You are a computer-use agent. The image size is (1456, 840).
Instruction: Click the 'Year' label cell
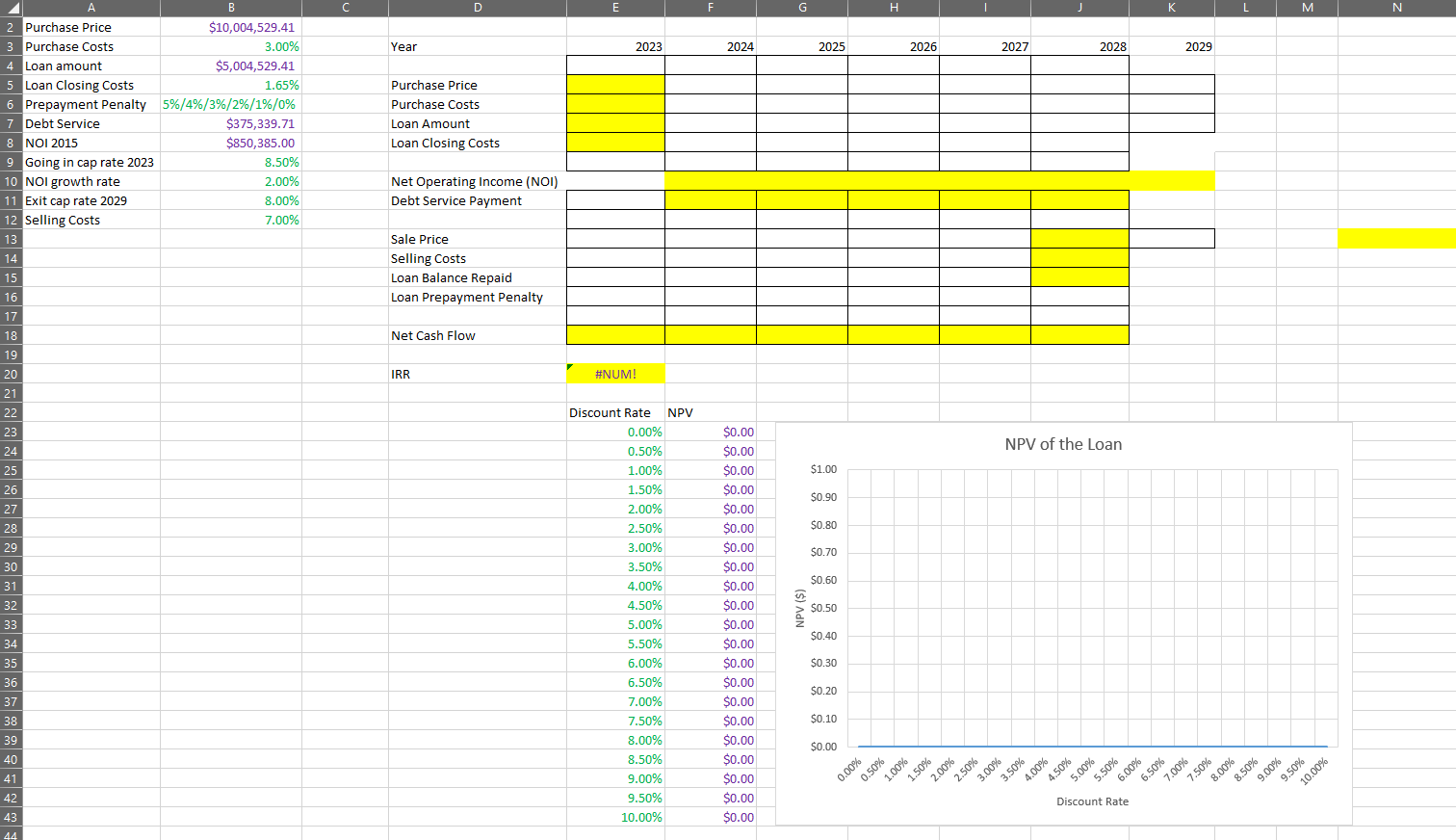coord(478,46)
